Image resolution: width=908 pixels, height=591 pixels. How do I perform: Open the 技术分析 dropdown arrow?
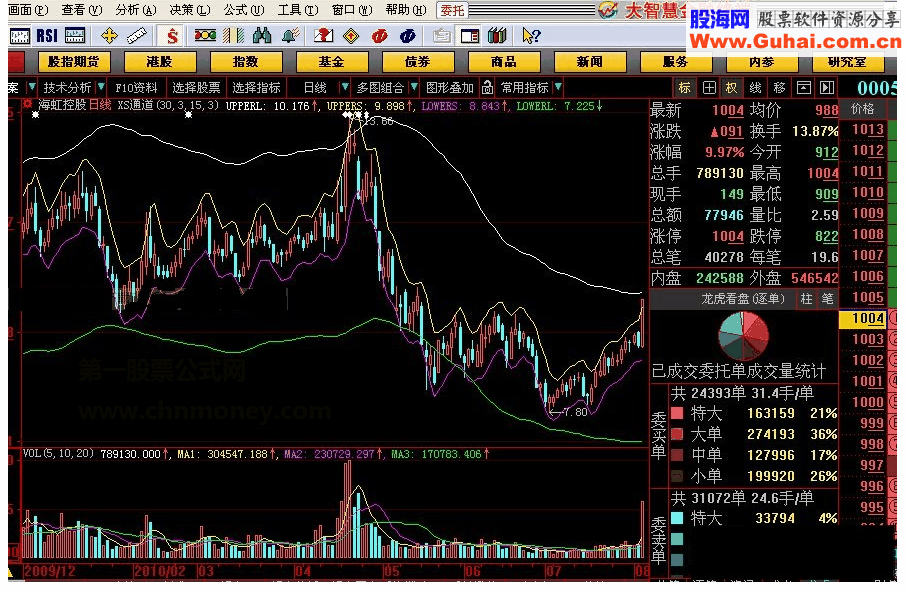coord(101,87)
